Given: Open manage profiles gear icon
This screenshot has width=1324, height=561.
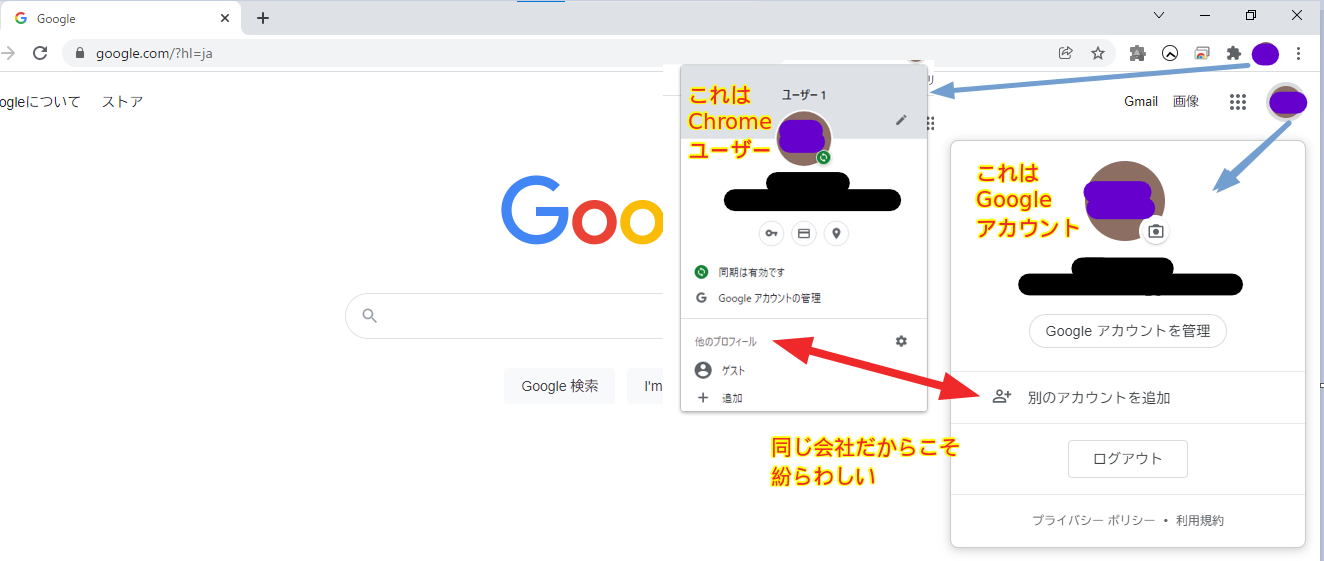Looking at the screenshot, I should click(901, 341).
